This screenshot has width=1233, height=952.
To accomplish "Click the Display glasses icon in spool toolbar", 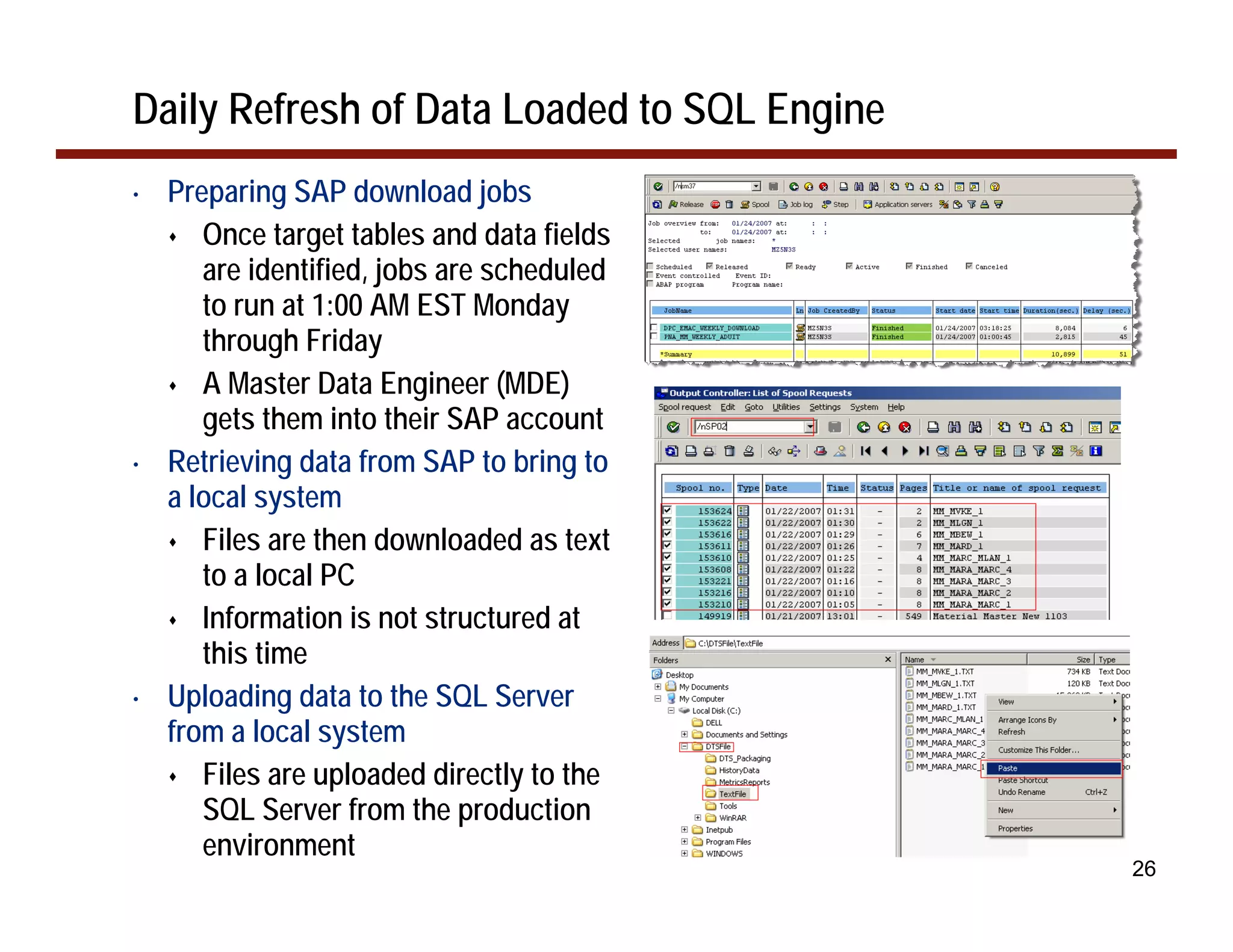I will point(774,451).
